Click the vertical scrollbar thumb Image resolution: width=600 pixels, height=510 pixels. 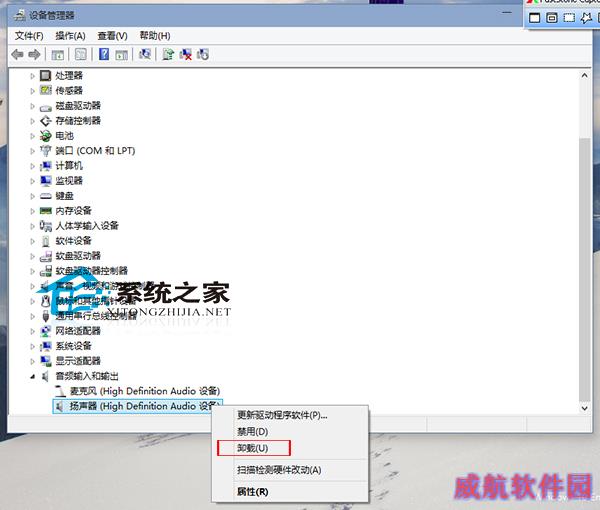pos(585,270)
